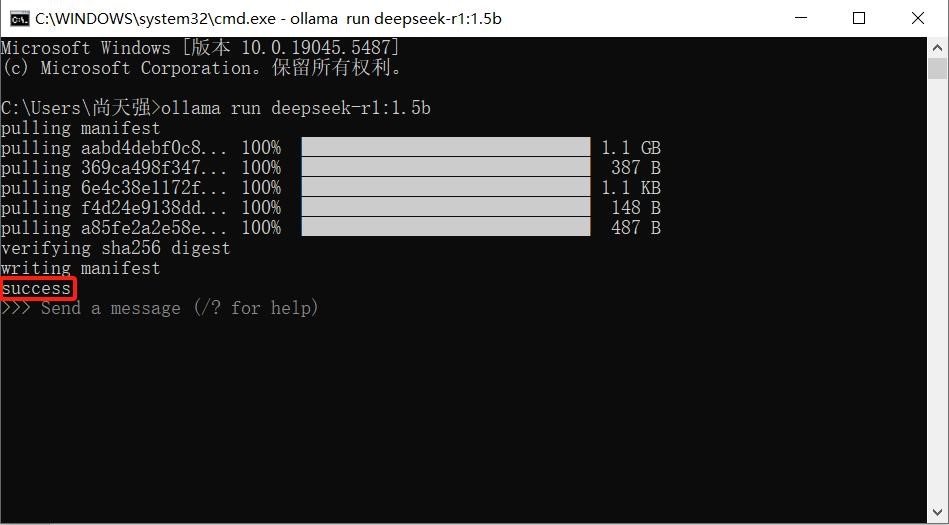Click the '1.1 GB' size value
This screenshot has height=525, width=949.
click(631, 148)
